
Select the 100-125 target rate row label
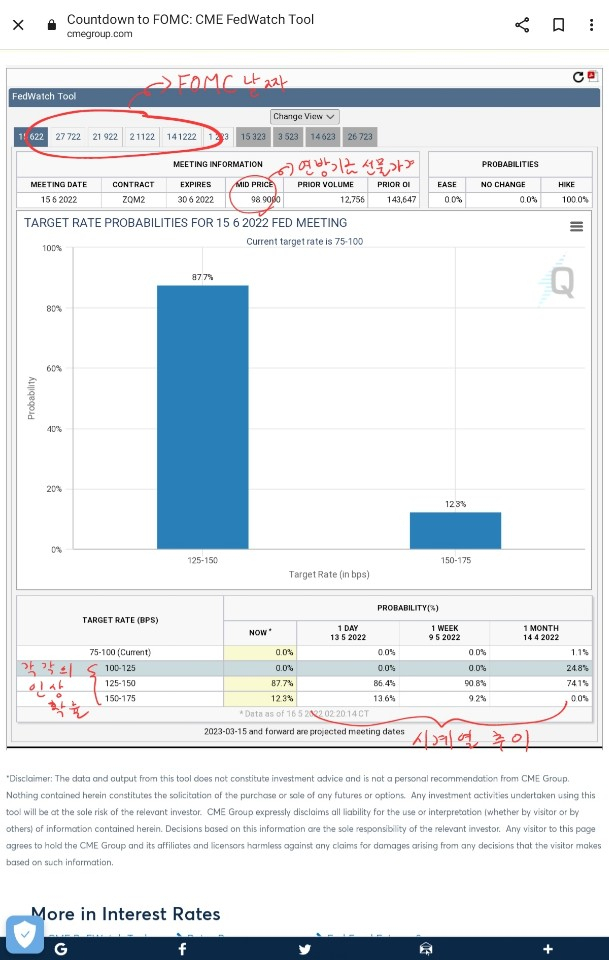coord(120,668)
